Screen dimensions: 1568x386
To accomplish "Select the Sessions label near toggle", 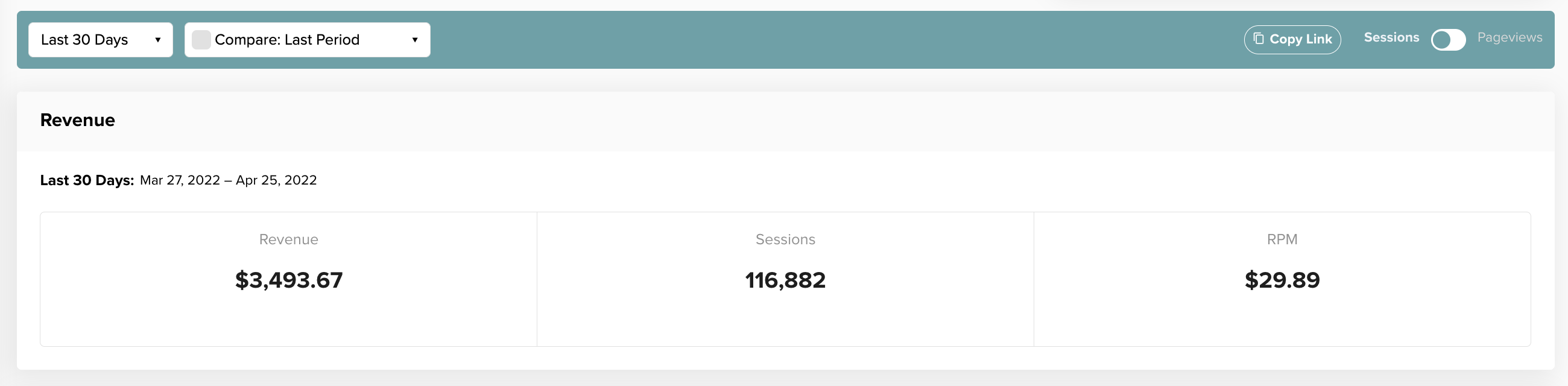I will (x=1391, y=38).
